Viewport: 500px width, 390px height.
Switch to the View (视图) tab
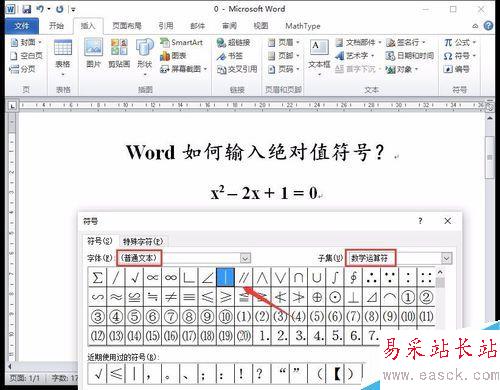[261, 26]
